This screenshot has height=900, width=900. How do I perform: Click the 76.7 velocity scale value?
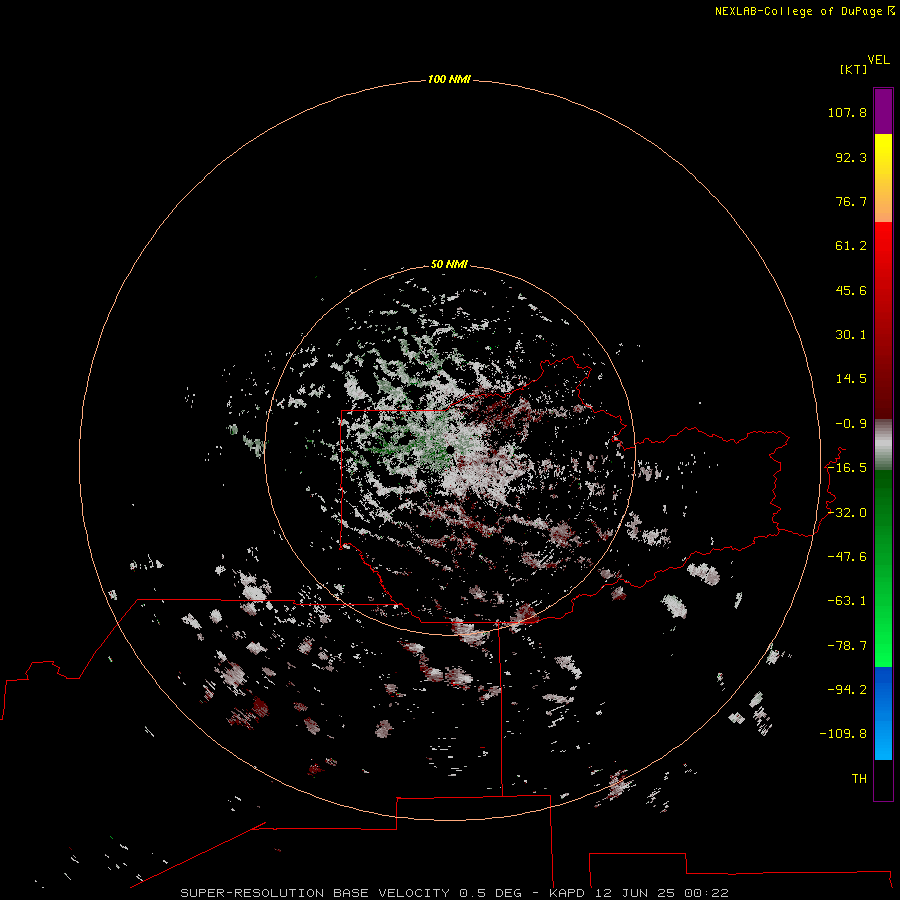click(851, 201)
